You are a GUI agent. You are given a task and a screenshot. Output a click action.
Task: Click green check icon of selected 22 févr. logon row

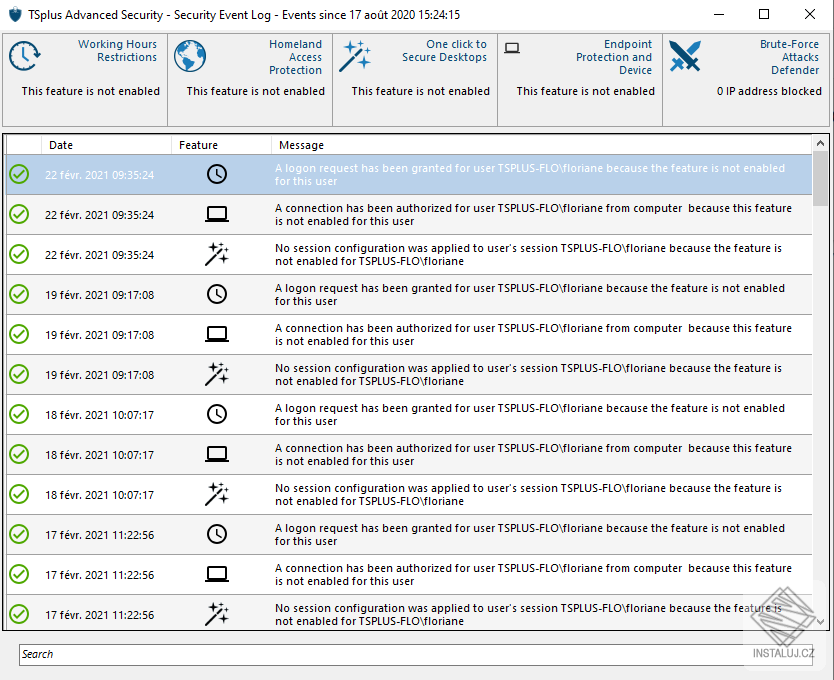(19, 174)
